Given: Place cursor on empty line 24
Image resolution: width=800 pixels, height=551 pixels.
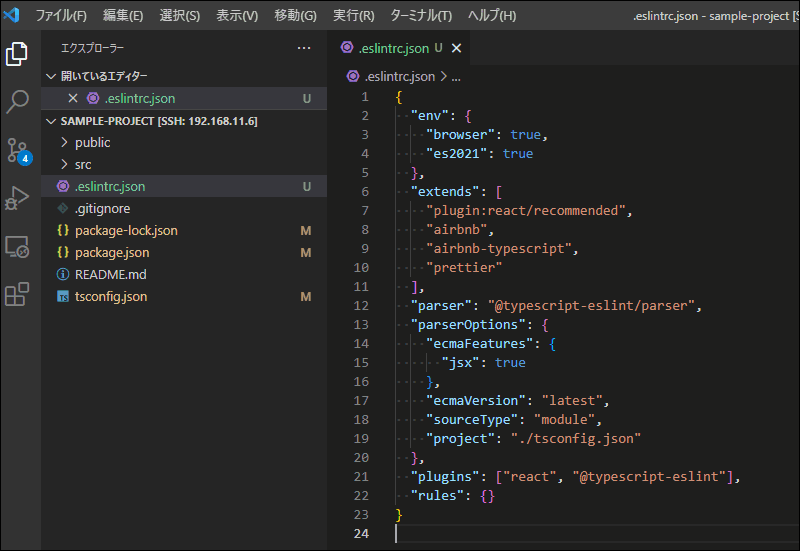Looking at the screenshot, I should tap(597, 534).
